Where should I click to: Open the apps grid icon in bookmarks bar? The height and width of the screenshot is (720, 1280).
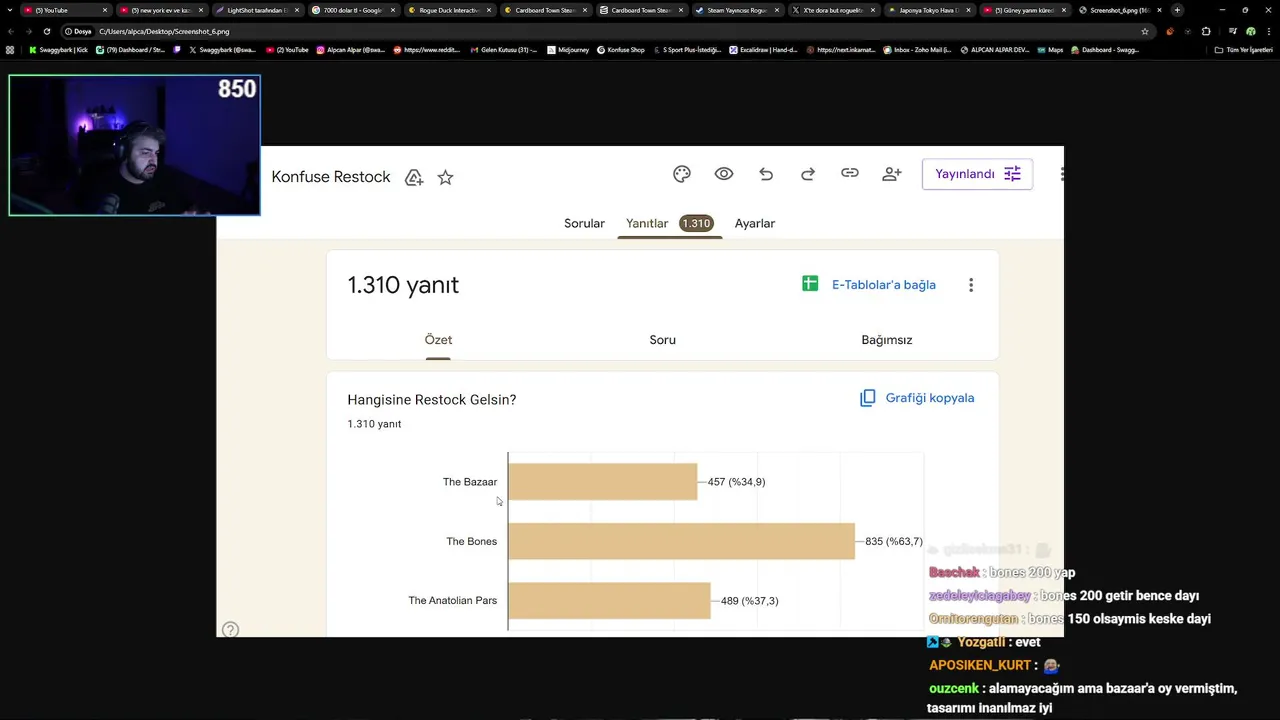(x=10, y=50)
